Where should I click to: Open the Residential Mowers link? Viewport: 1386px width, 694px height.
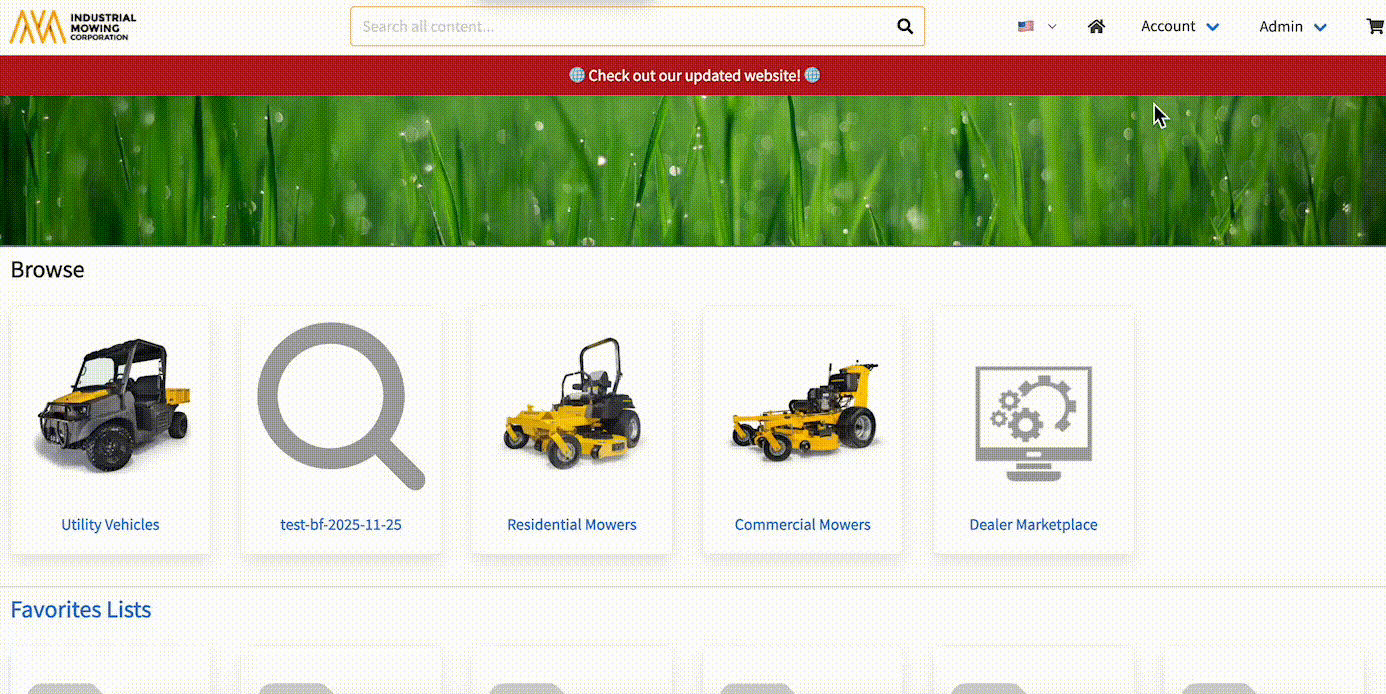[x=572, y=524]
